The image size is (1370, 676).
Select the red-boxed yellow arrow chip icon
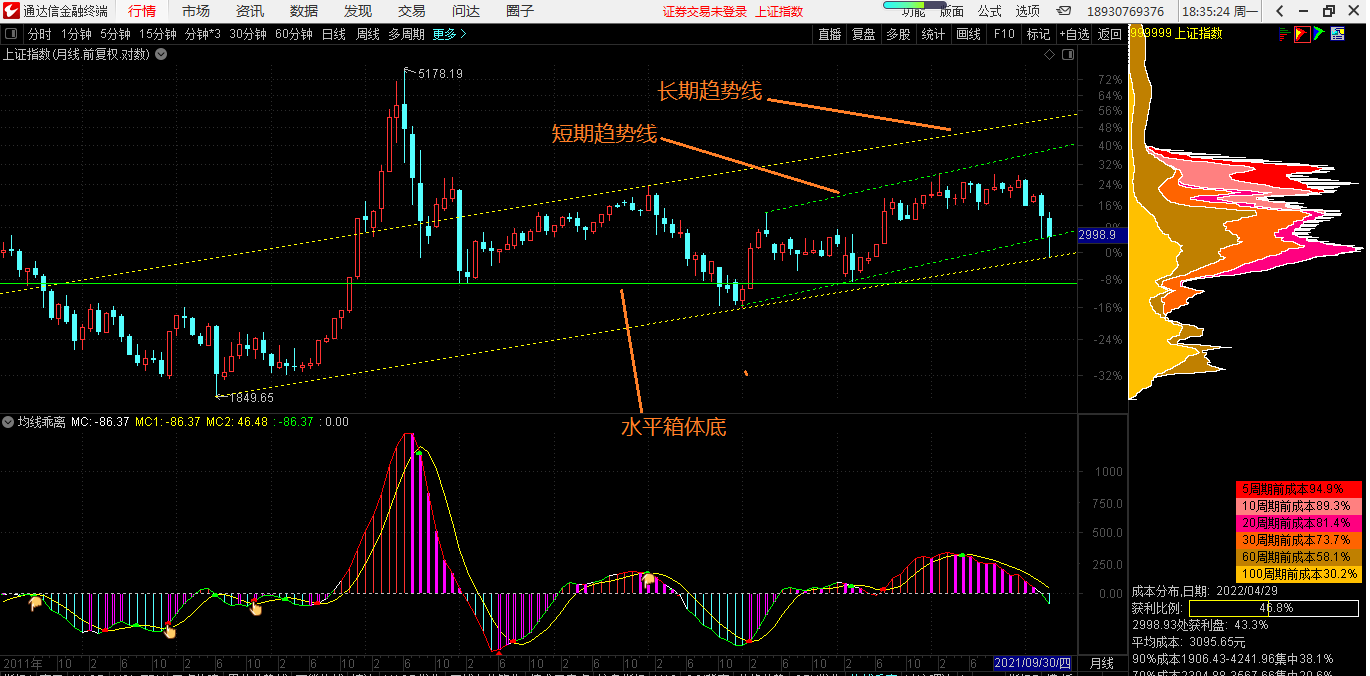pyautogui.click(x=1302, y=33)
